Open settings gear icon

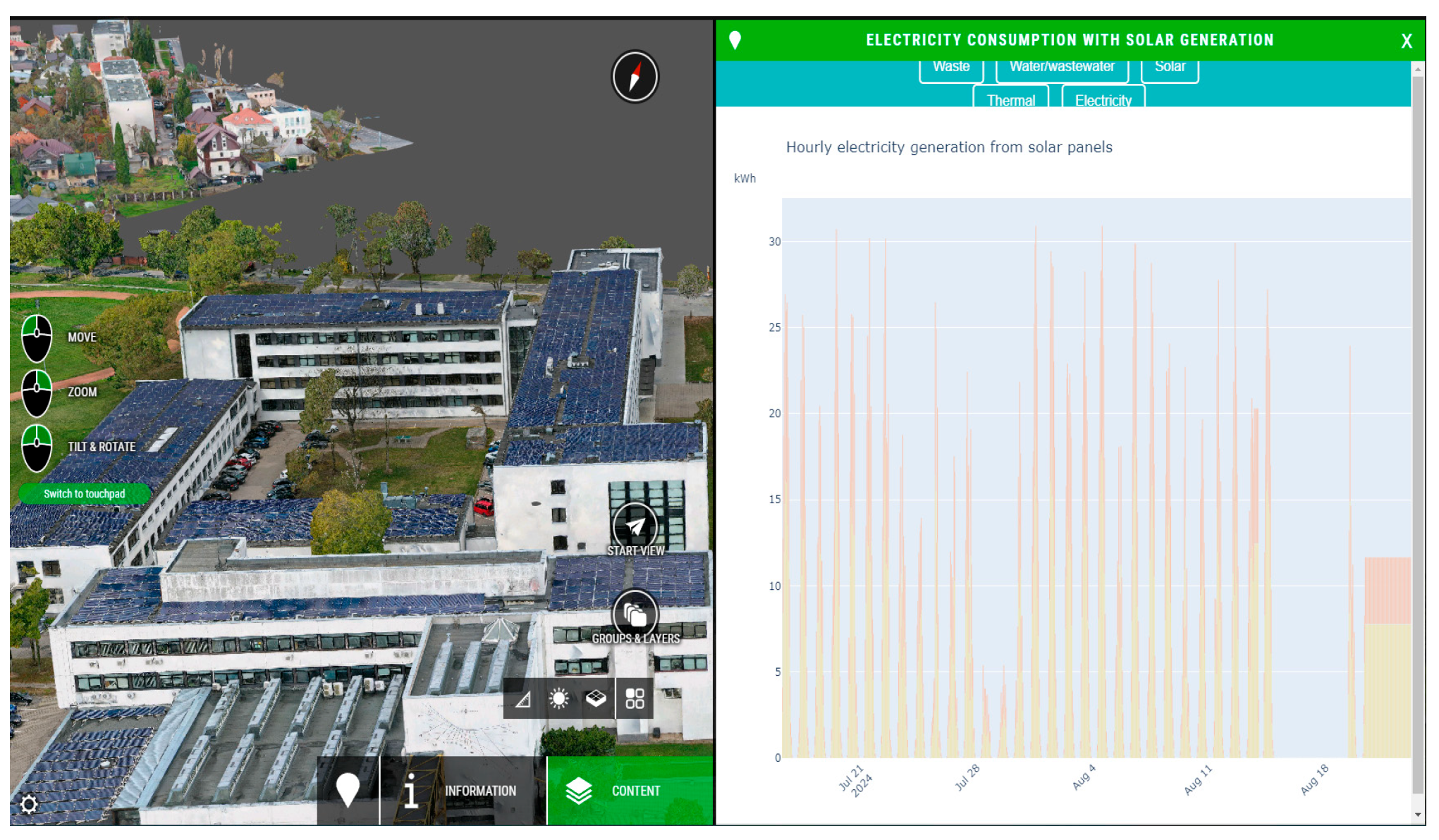(x=29, y=804)
